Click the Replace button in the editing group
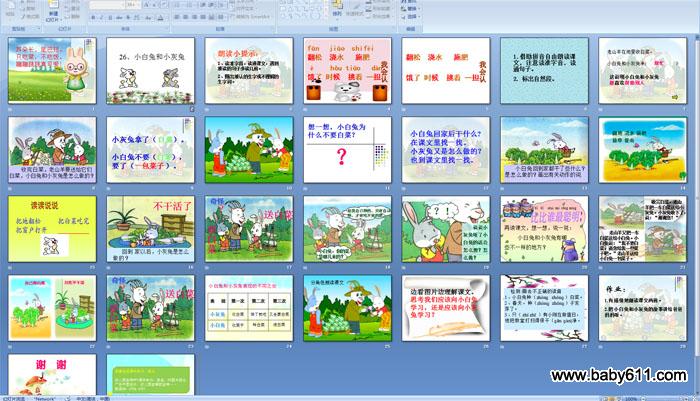Image resolution: width=700 pixels, height=401 pixels. 410,8
